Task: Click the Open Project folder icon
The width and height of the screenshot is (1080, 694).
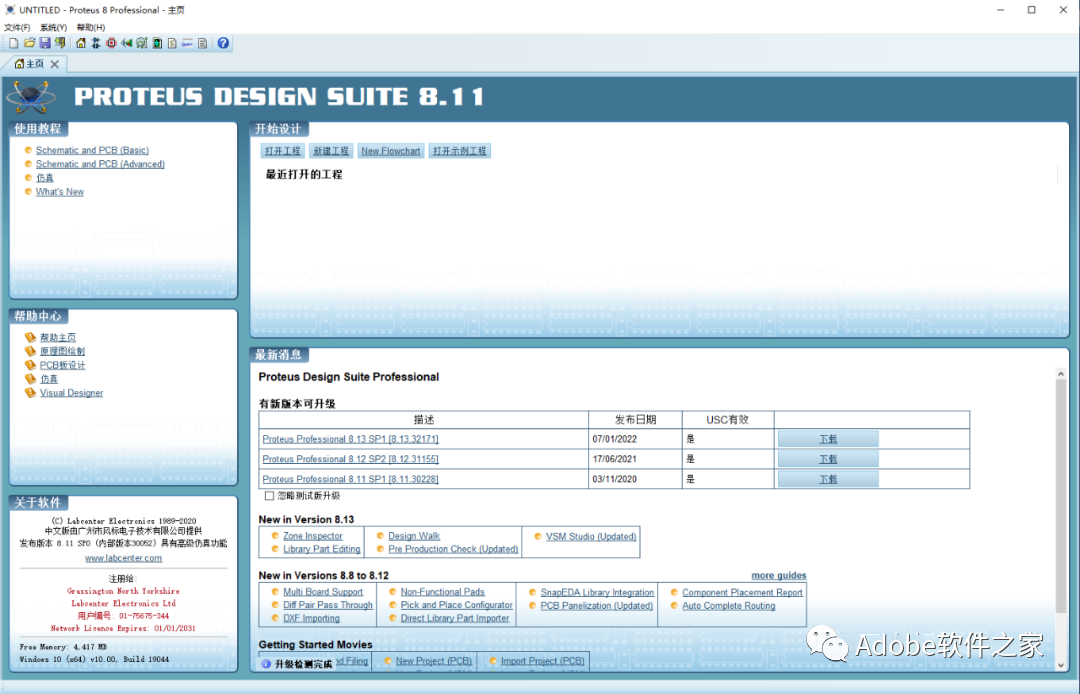Action: pyautogui.click(x=29, y=43)
